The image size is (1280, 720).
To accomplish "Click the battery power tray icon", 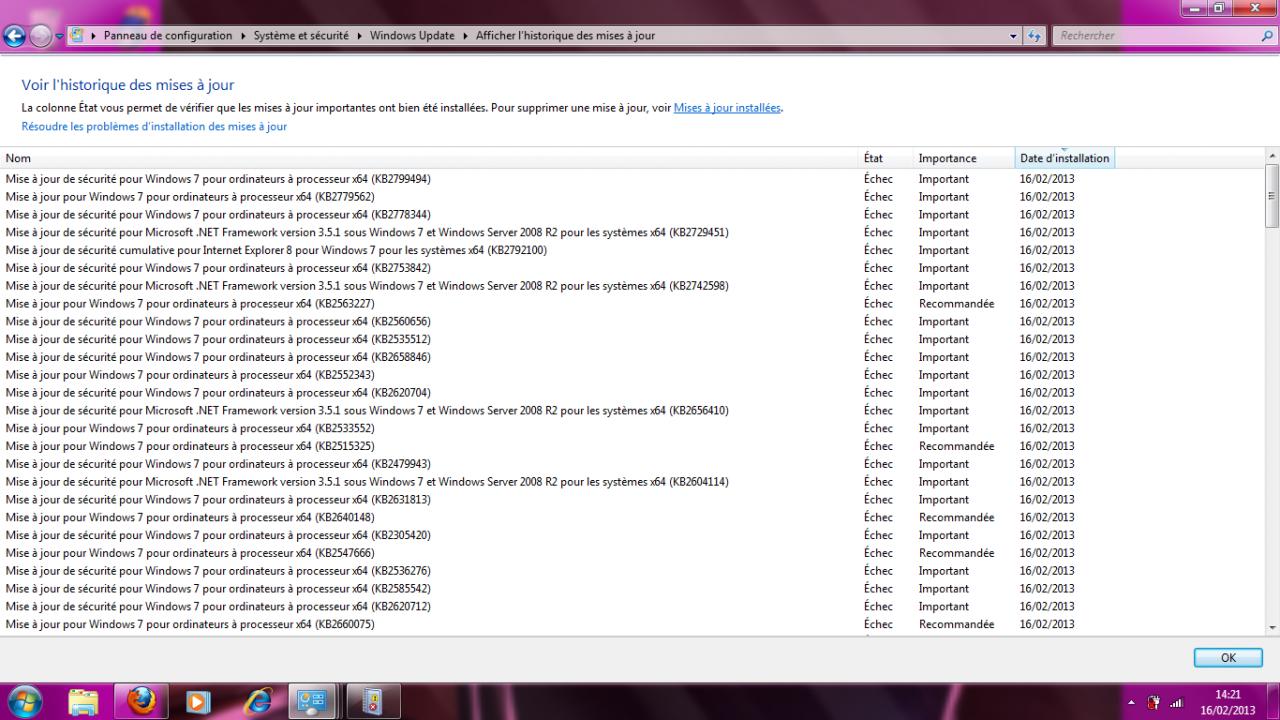I will coord(1152,702).
